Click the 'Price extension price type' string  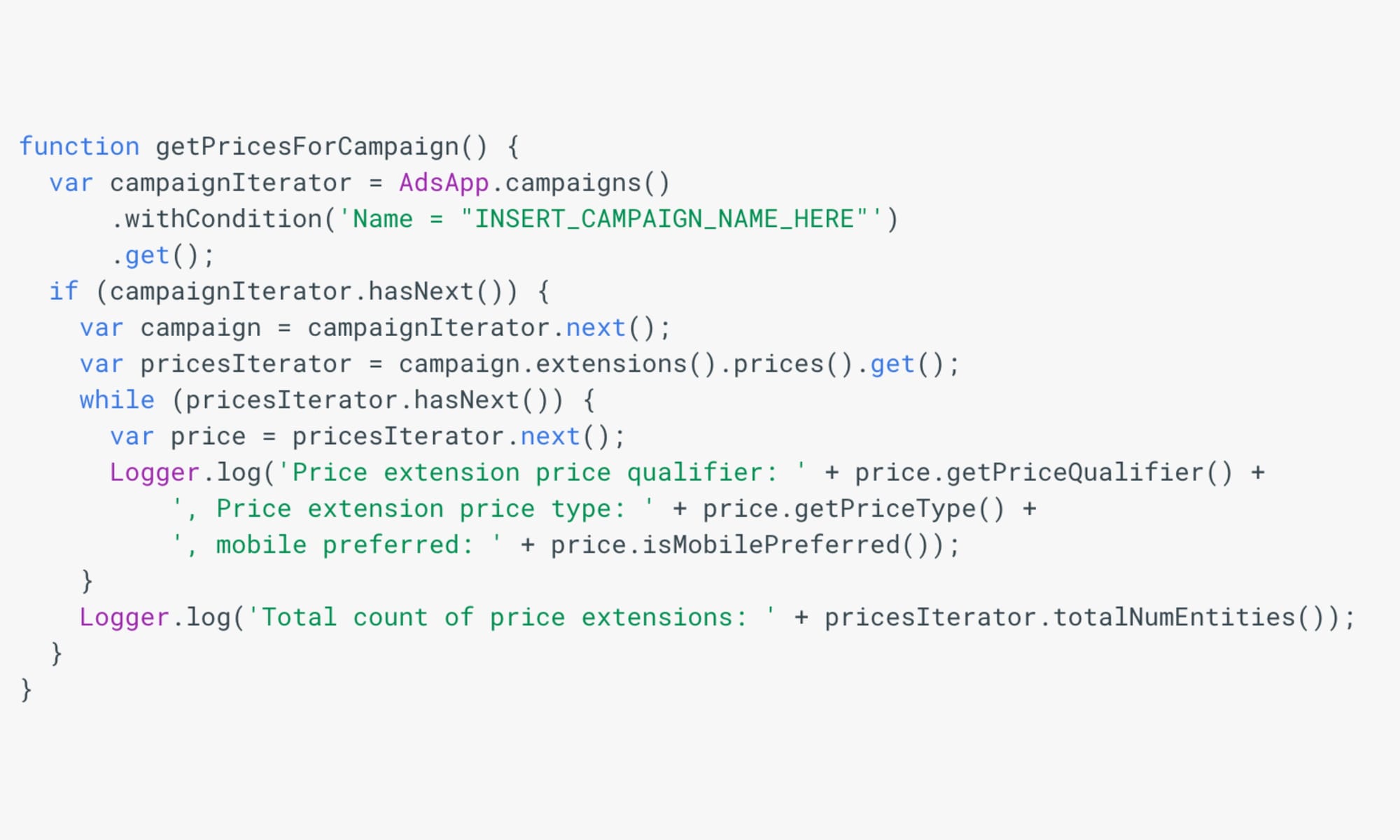coord(413,510)
